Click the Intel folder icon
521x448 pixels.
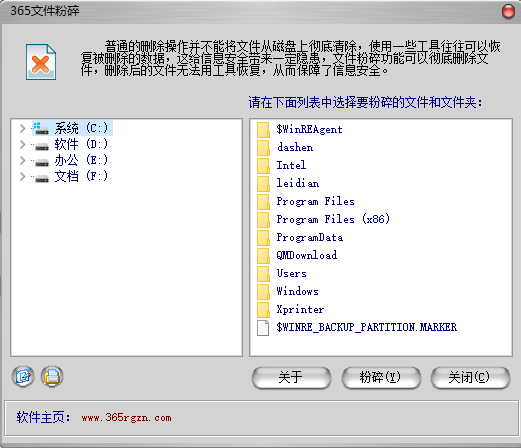click(x=263, y=166)
